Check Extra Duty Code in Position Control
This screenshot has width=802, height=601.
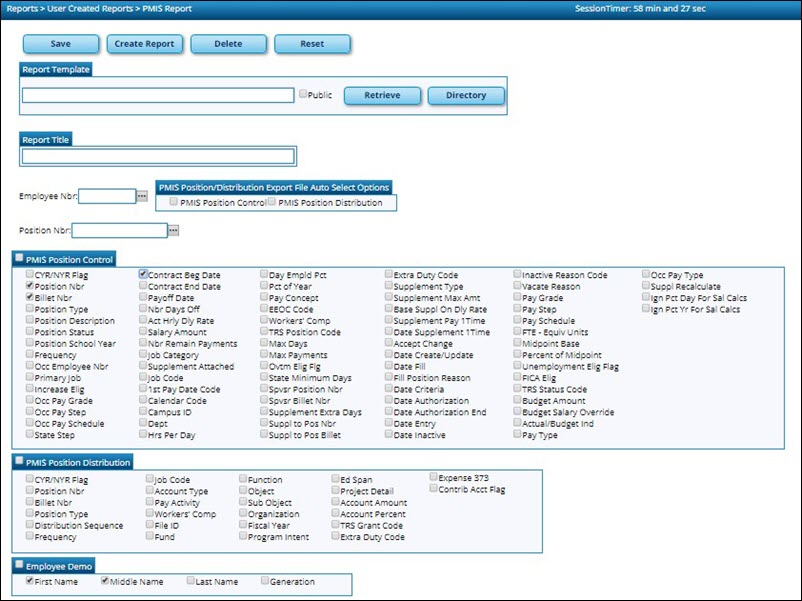(x=389, y=274)
